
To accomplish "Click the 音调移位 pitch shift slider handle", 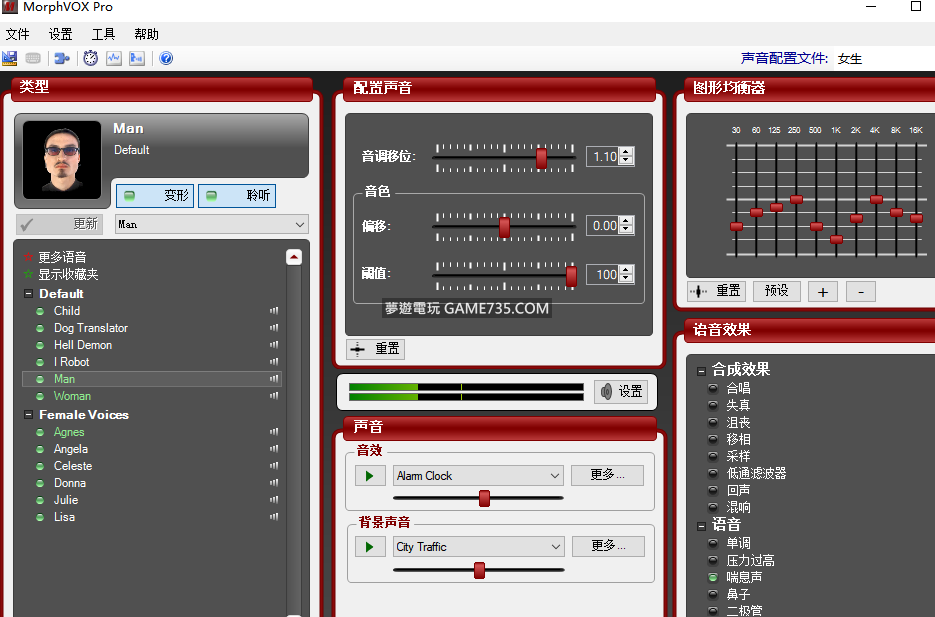I will [541, 157].
